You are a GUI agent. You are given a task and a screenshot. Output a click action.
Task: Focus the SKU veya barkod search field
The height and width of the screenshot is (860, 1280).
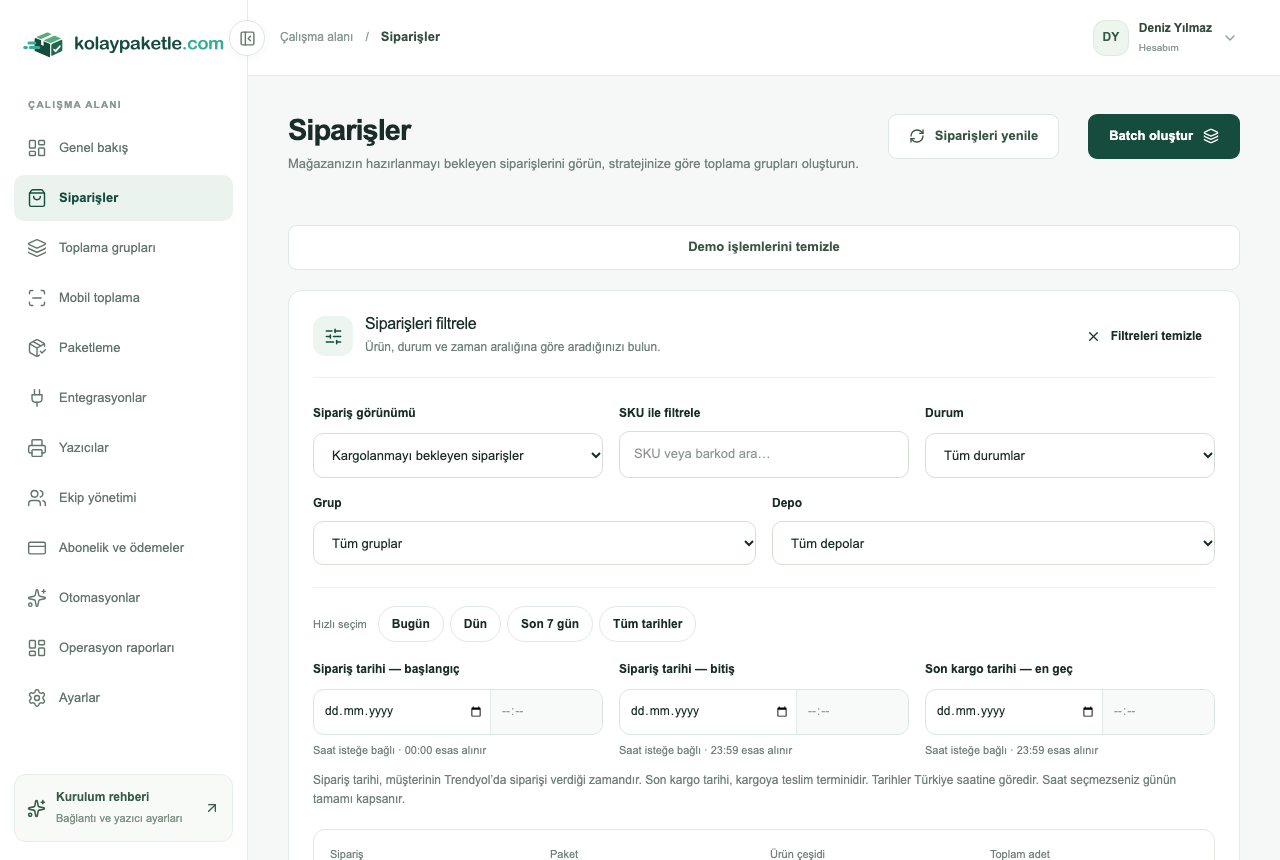pos(764,454)
